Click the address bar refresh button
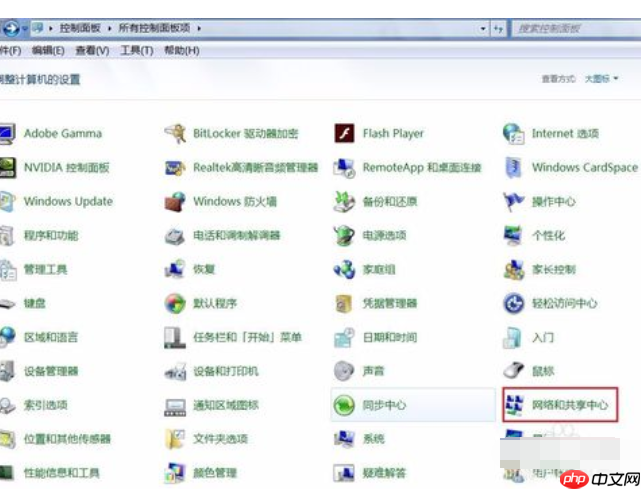 tap(498, 29)
